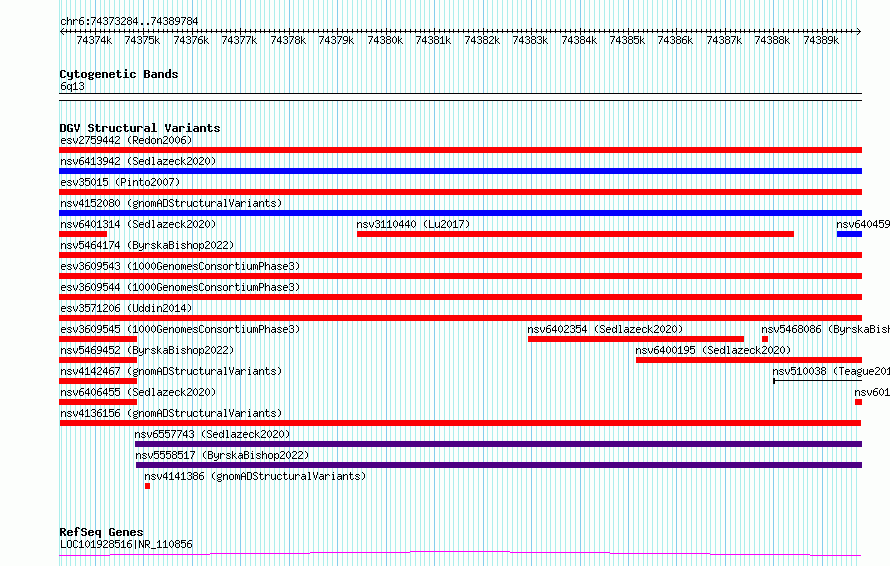The height and width of the screenshot is (566, 890).
Task: Select the 6q13 band label
Action: [x=72, y=86]
